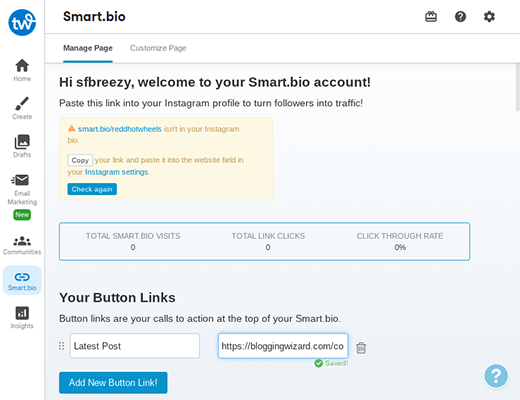Open settings gear icon
520x400 pixels.
(x=489, y=16)
